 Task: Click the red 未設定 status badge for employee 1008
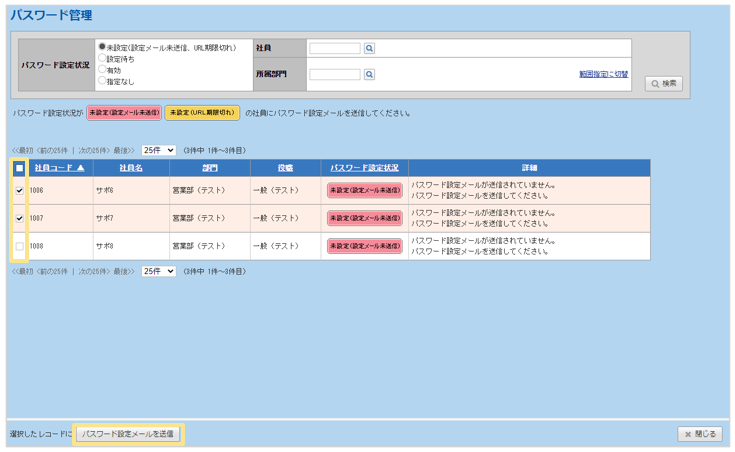click(x=364, y=245)
